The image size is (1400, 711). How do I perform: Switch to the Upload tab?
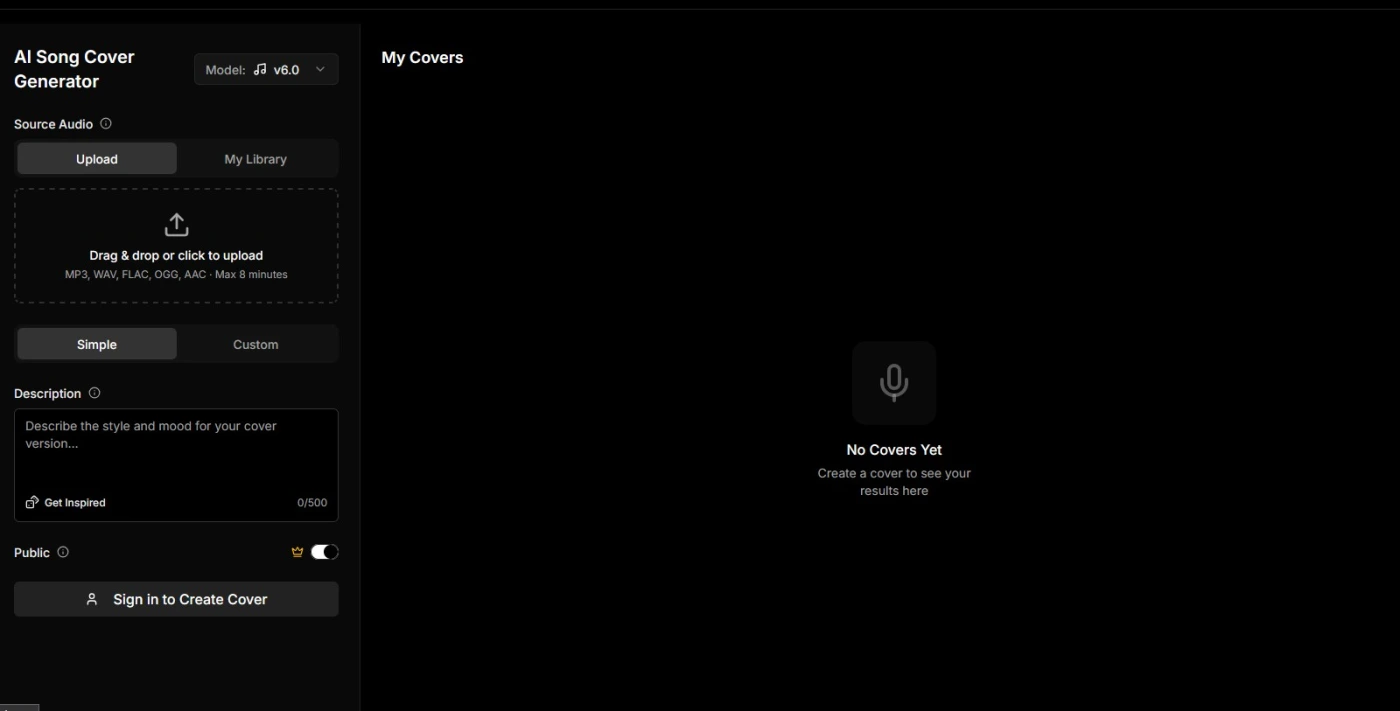point(97,159)
